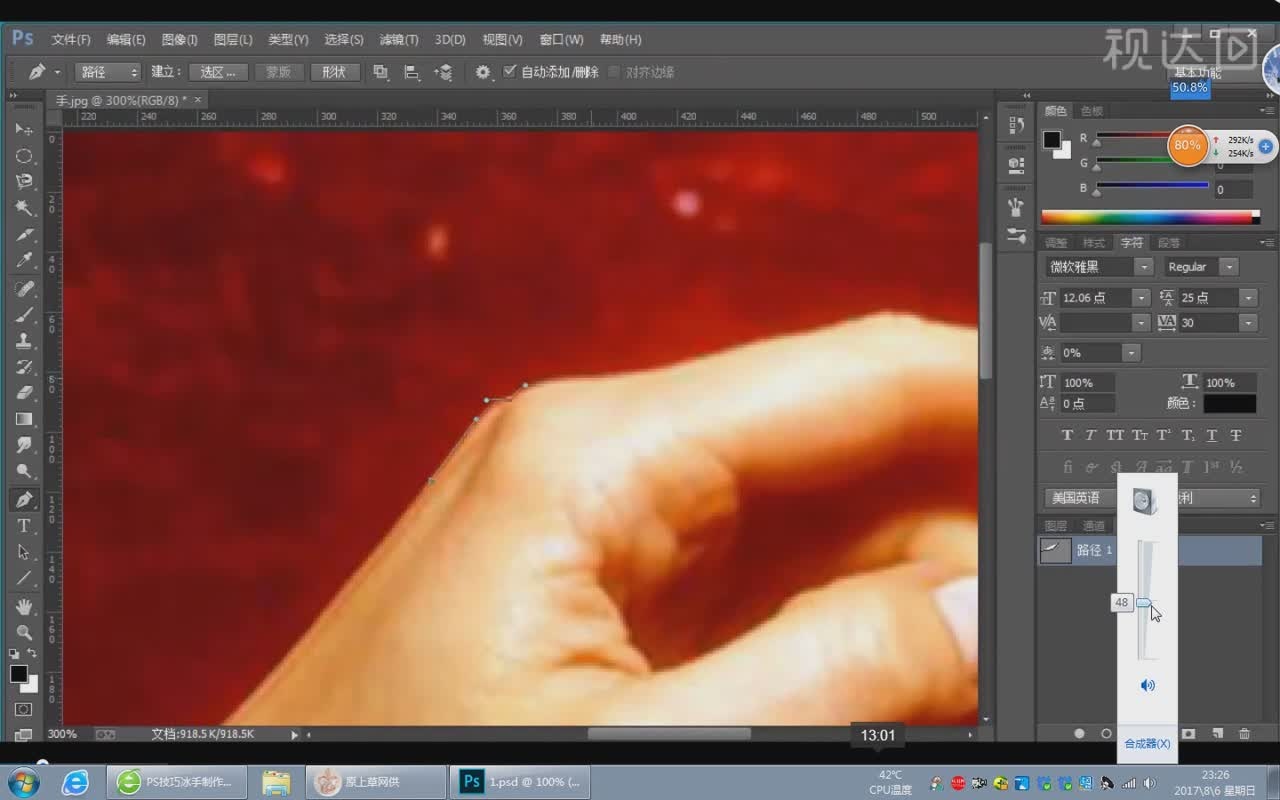
Task: Toggle strikethrough text style
Action: pos(1236,435)
